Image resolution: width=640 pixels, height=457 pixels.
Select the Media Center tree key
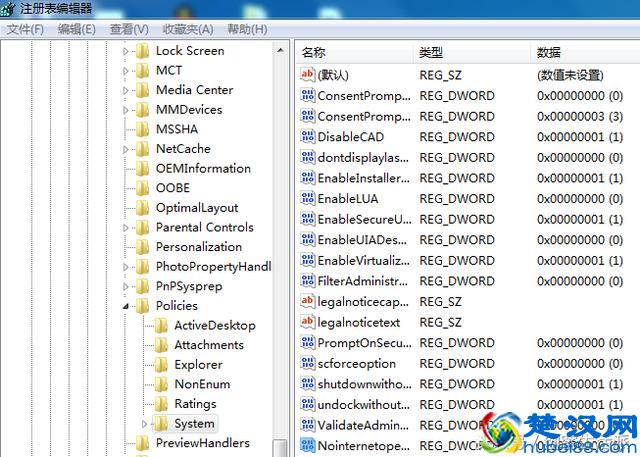[x=195, y=90]
